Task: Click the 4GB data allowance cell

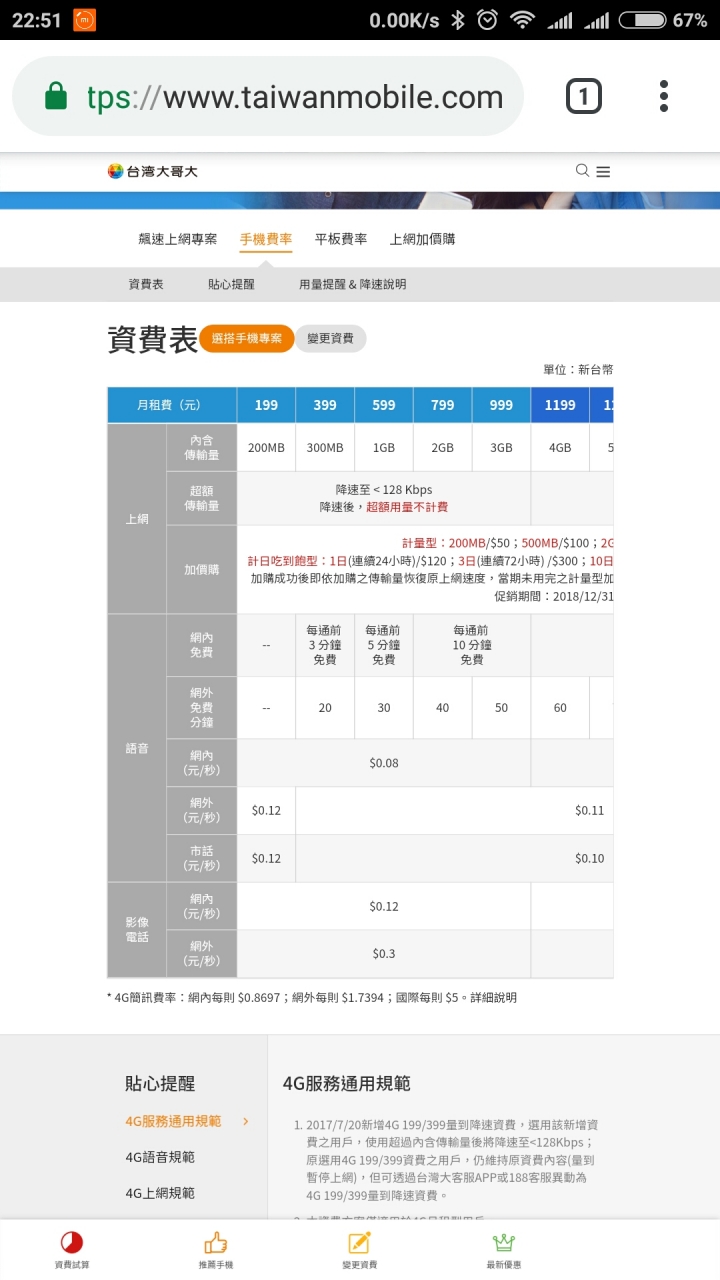Action: coord(560,448)
